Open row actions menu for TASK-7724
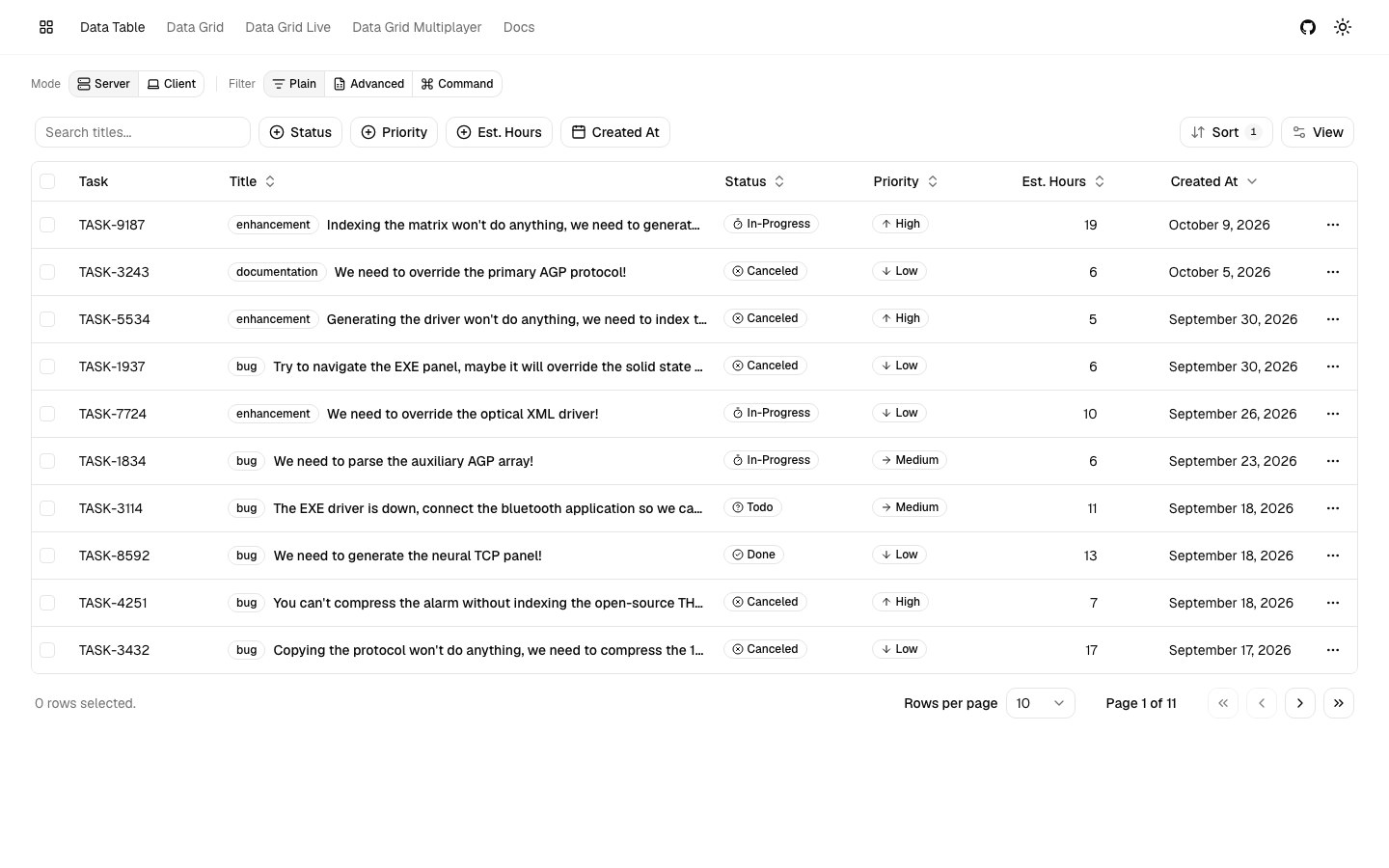 [1333, 414]
